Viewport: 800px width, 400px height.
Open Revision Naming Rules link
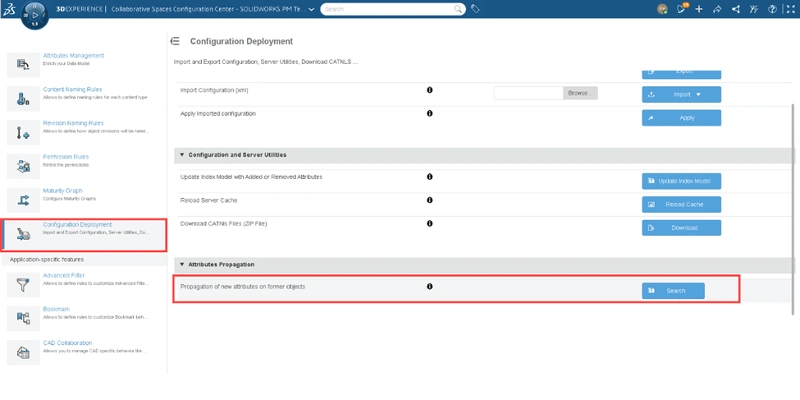coord(73,123)
